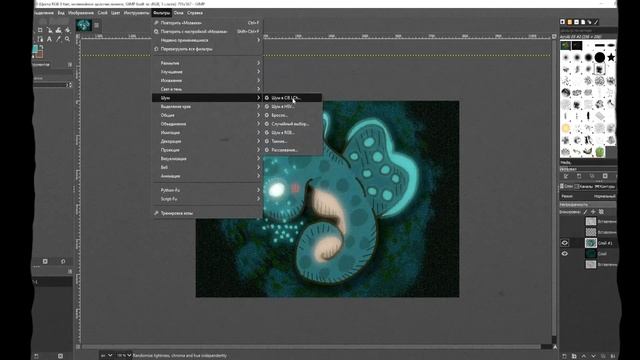Expand the Недавно применявшиеся submenu arrow
The height and width of the screenshot is (360, 640).
[258, 40]
